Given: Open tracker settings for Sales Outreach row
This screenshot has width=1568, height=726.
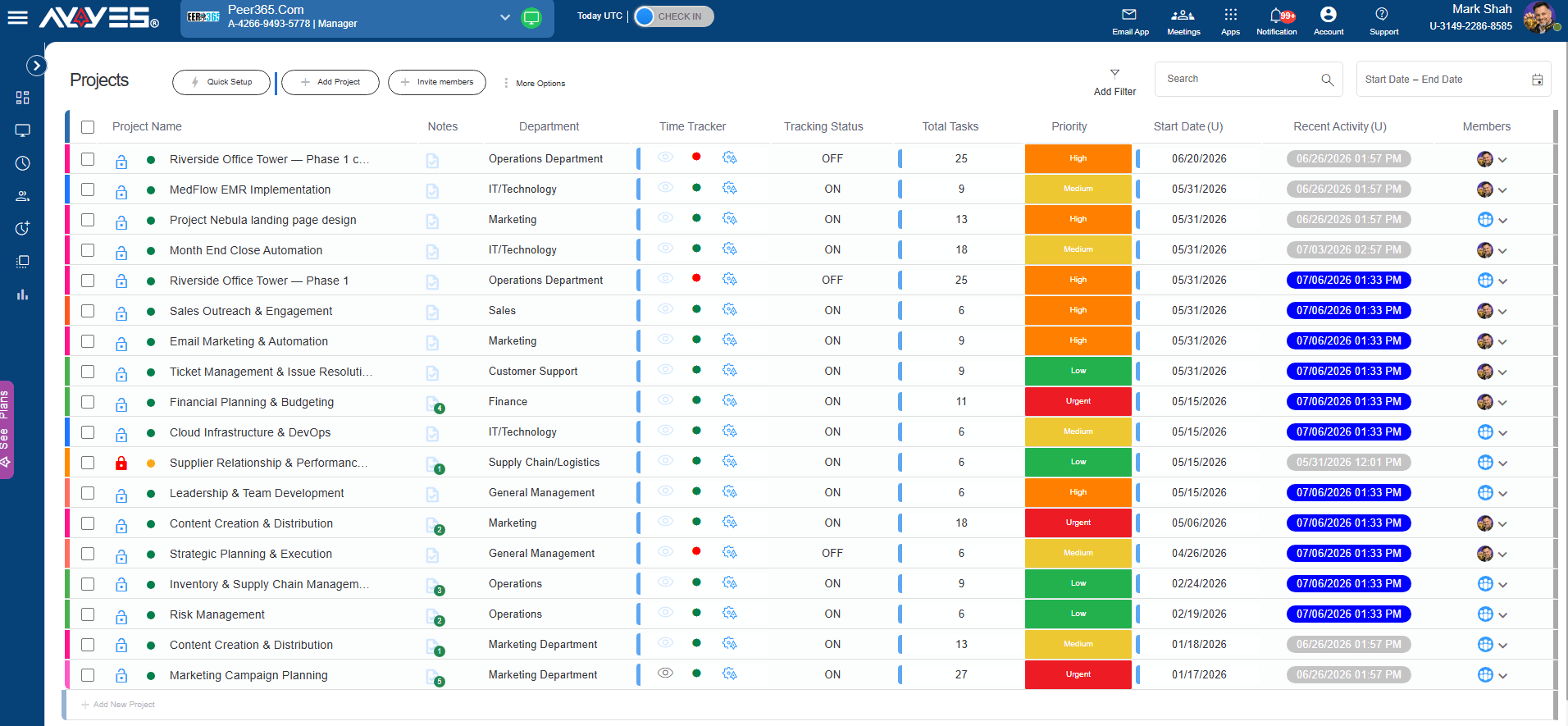Looking at the screenshot, I should pyautogui.click(x=729, y=309).
